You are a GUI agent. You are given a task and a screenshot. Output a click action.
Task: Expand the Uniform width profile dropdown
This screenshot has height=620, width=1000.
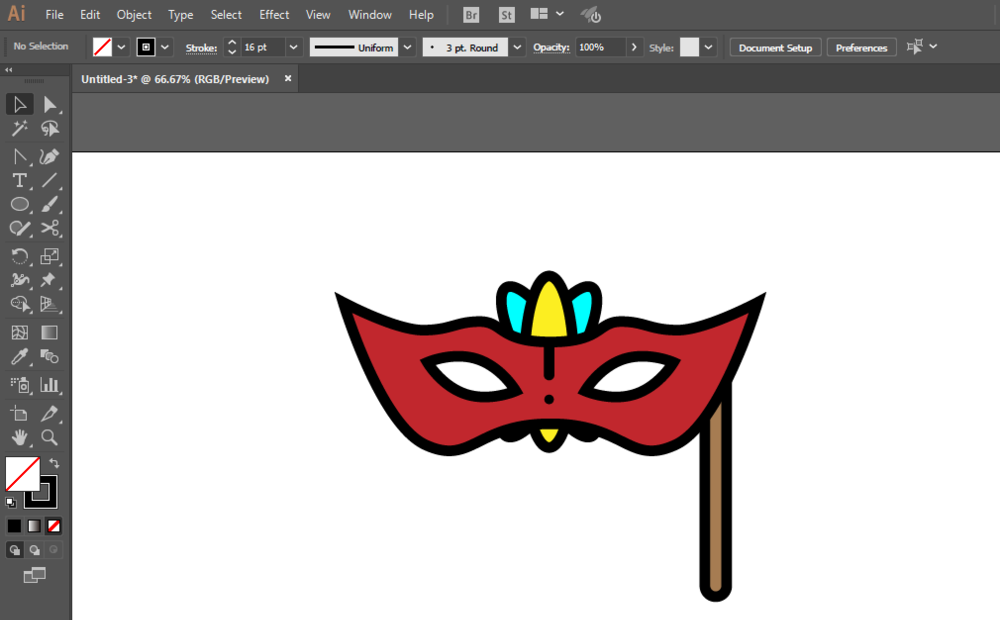(408, 47)
